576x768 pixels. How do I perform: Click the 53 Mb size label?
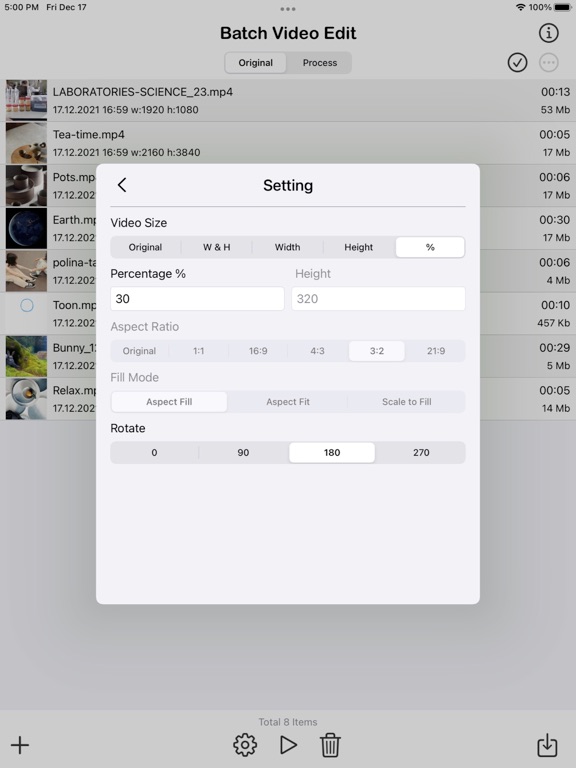pos(555,110)
